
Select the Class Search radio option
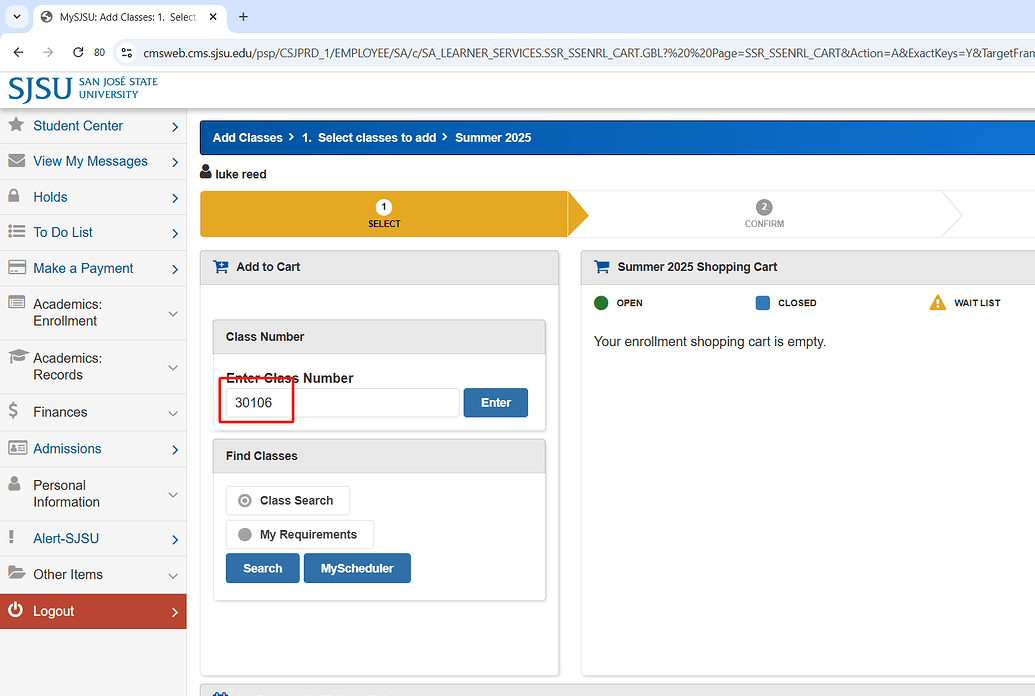tap(245, 501)
